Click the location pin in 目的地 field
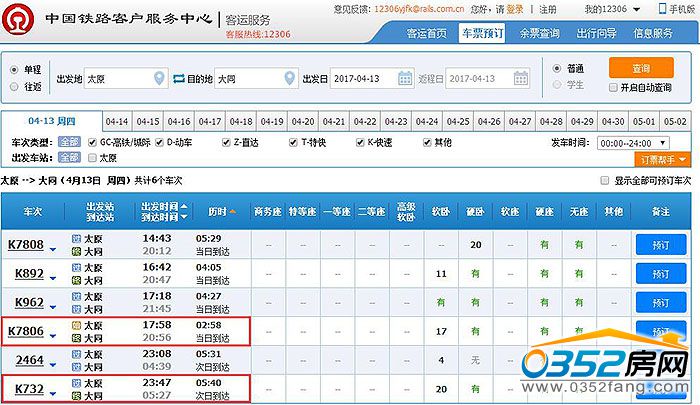This screenshot has height=405, width=700. click(290, 78)
